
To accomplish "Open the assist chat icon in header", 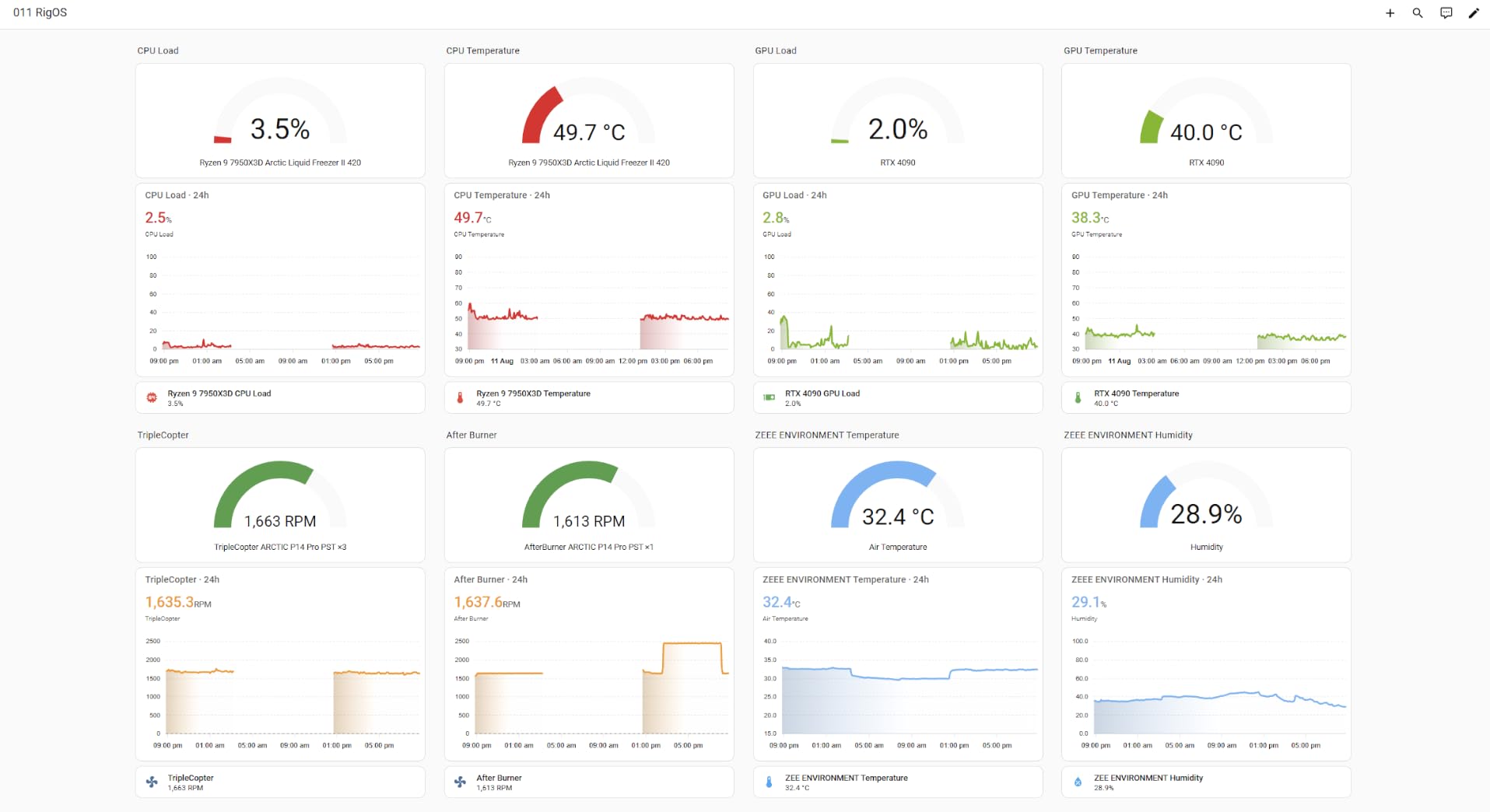I will click(x=1446, y=13).
